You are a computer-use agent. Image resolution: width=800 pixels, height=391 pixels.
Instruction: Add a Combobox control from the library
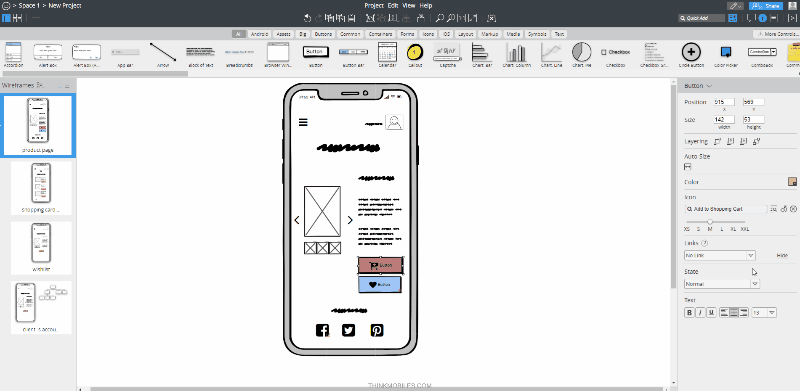tap(762, 55)
